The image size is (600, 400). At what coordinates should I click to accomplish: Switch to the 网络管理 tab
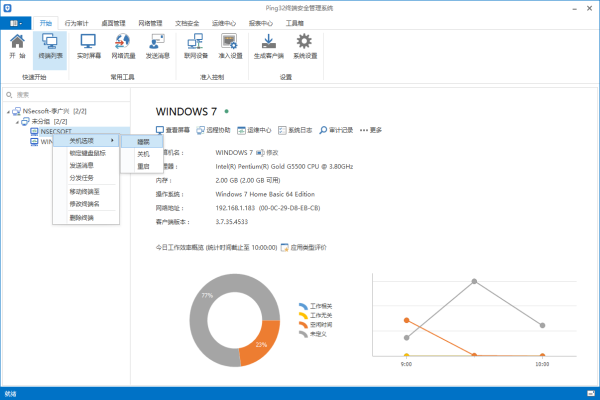[x=150, y=23]
